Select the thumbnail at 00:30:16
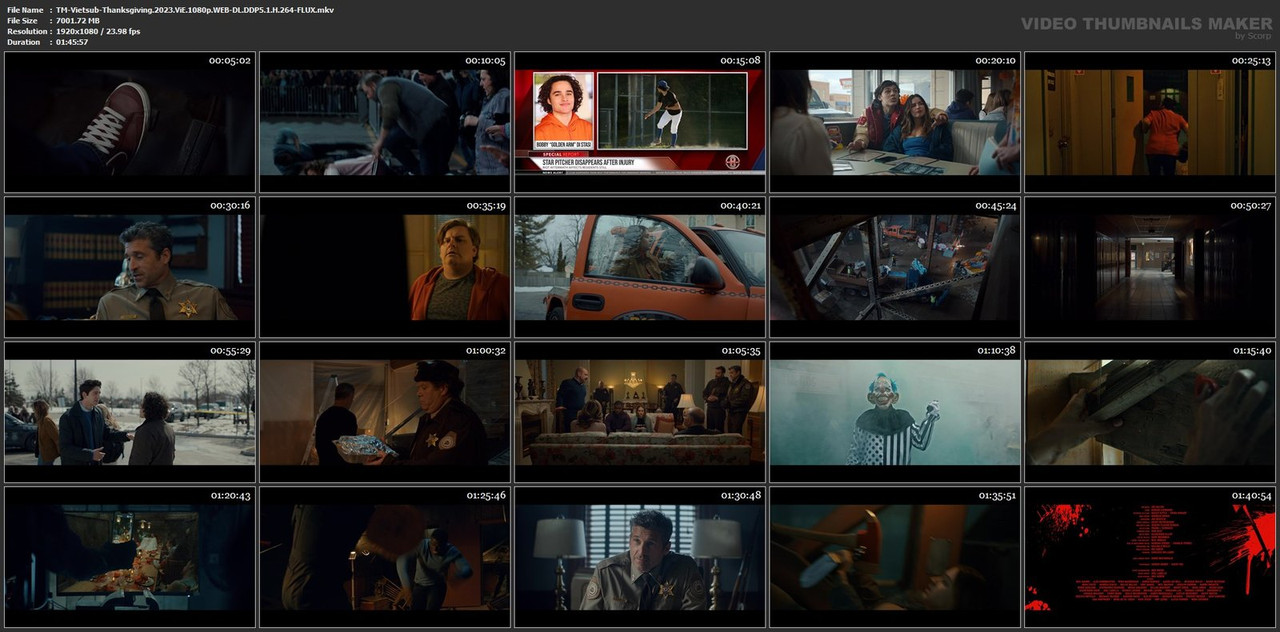This screenshot has width=1280, height=632. [130, 267]
